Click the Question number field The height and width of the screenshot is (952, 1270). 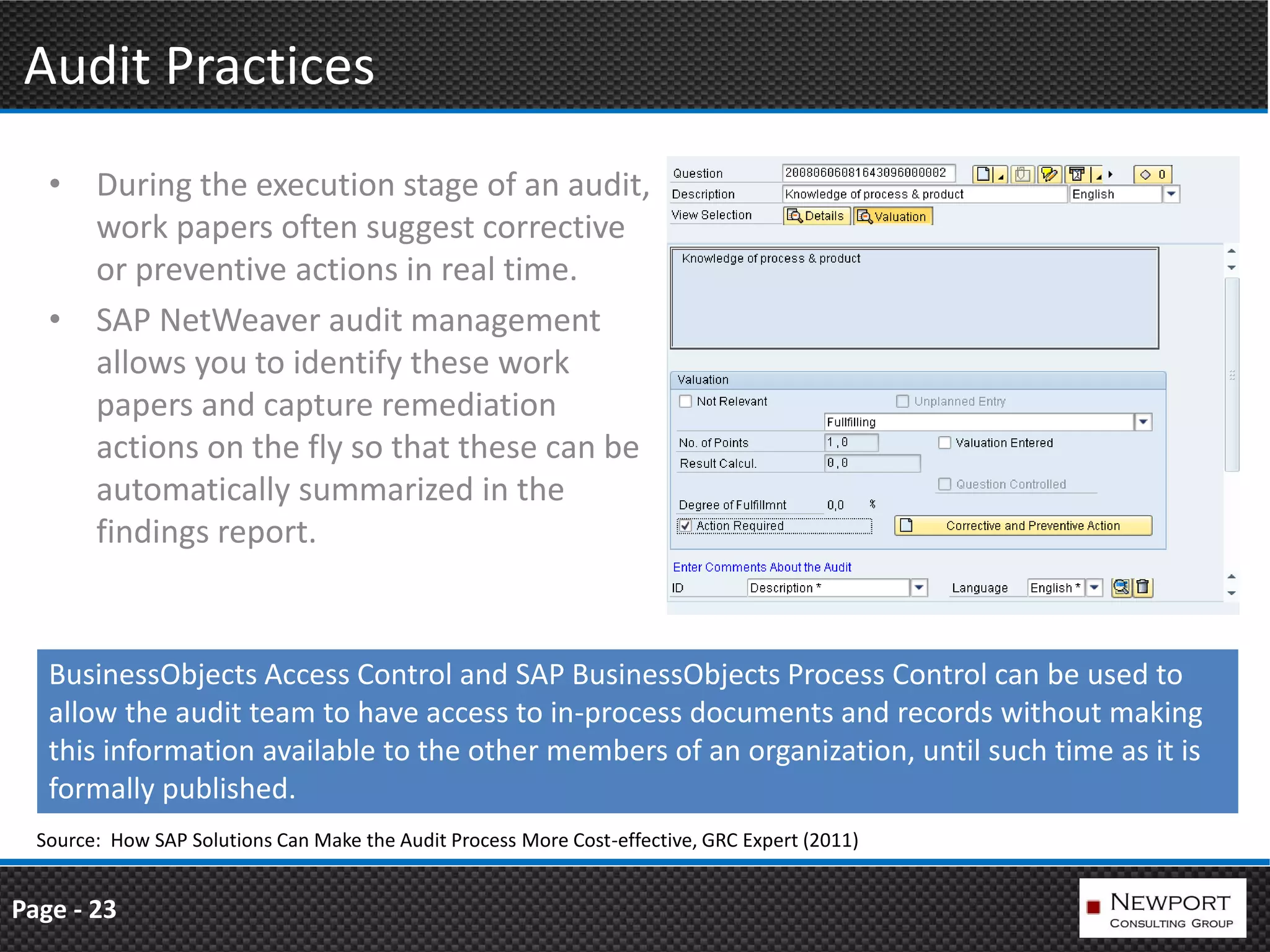[x=869, y=173]
